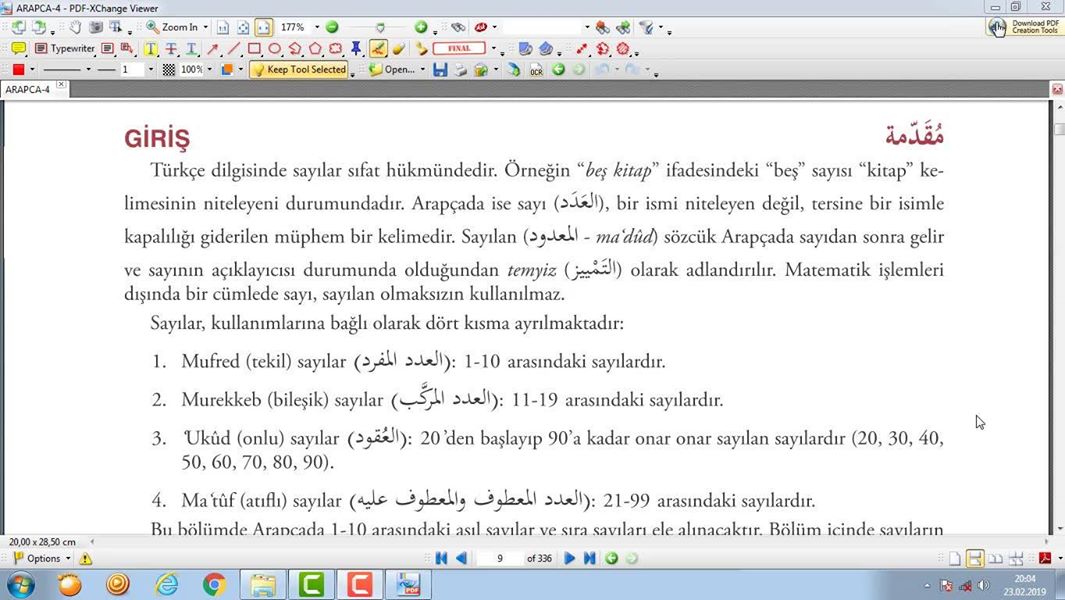Open Windows Start menu
Viewport: 1065px width, 600px height.
pos(20,584)
